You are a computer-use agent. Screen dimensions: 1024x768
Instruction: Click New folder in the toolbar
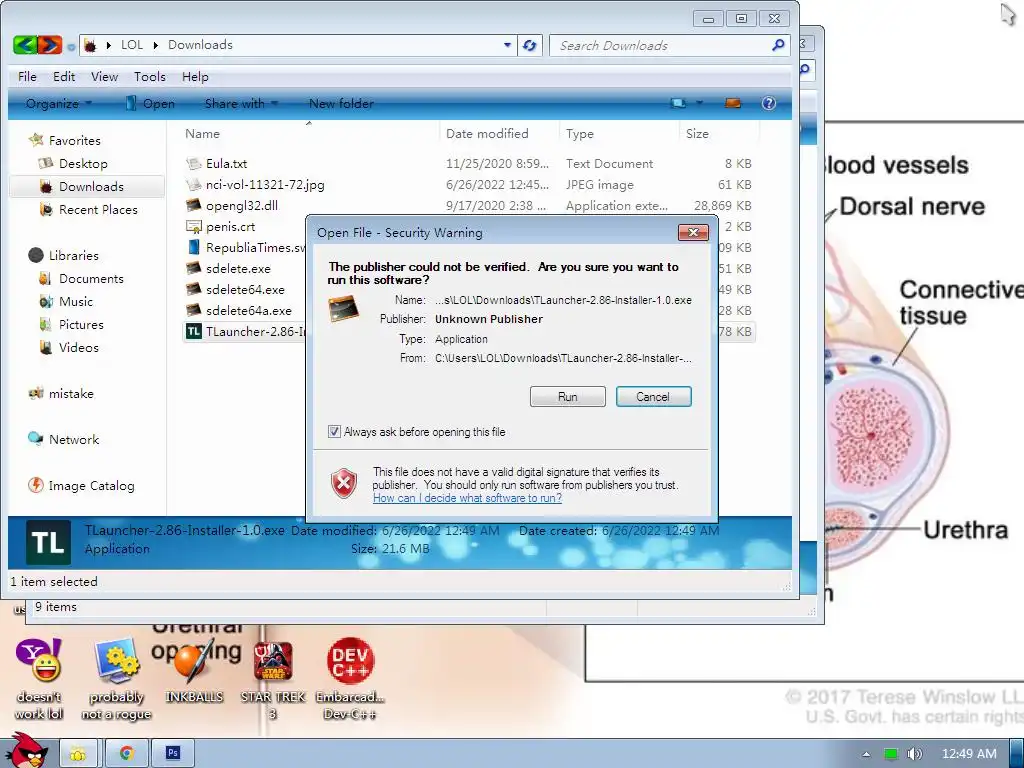[341, 103]
